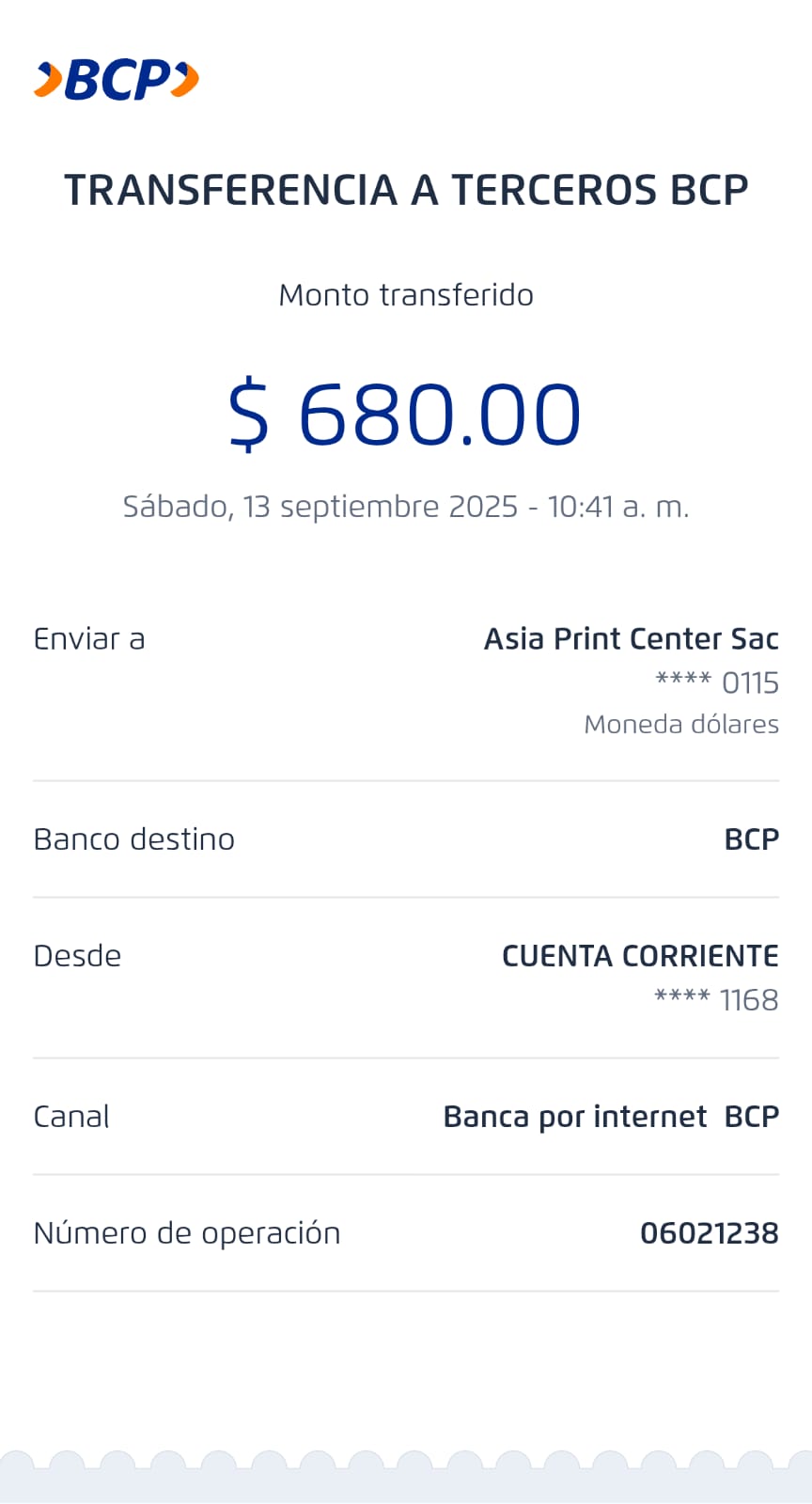Click the Desde label
The height and width of the screenshot is (1504, 812).
[x=77, y=956]
